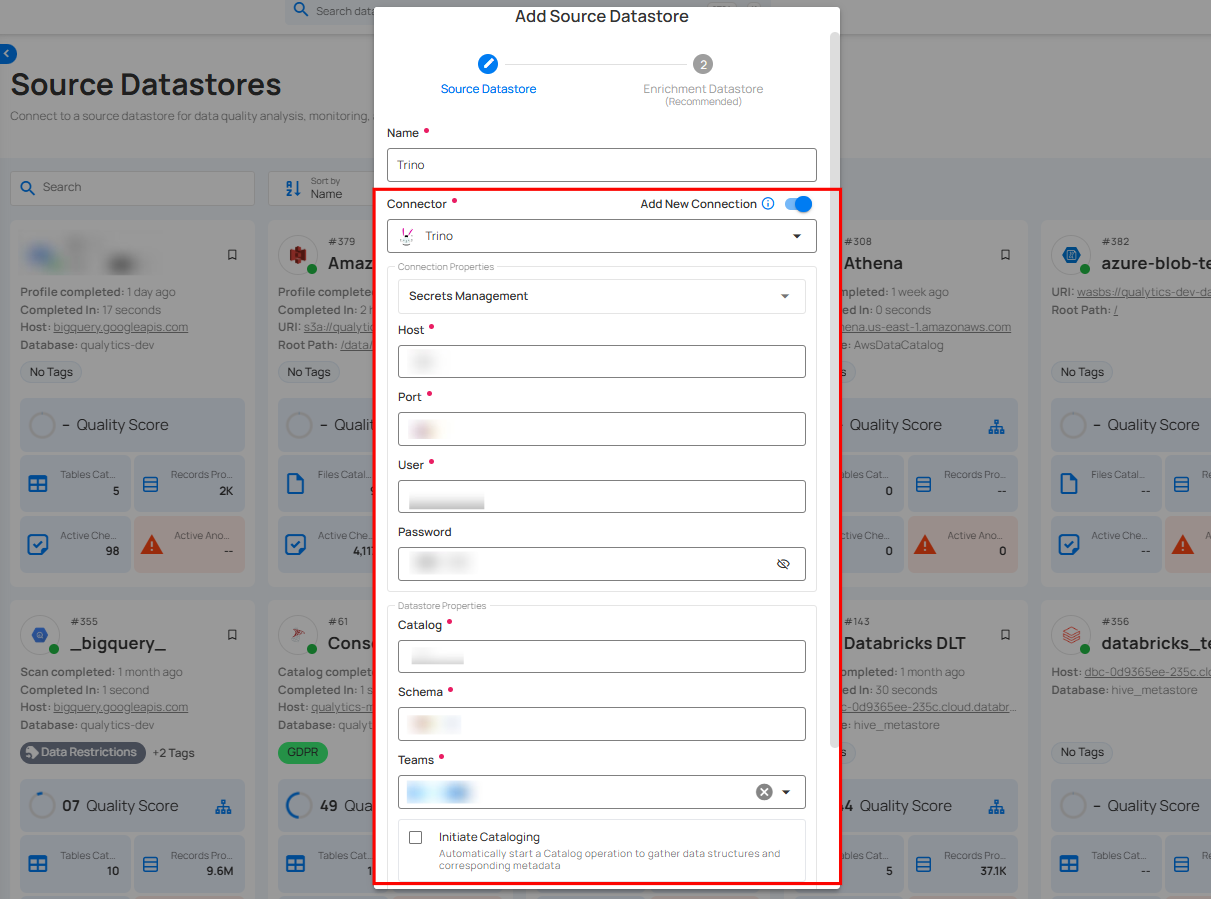Click the step 2 Enrichment Datastore circle
Screen dimensions: 1211x899
coord(703,64)
